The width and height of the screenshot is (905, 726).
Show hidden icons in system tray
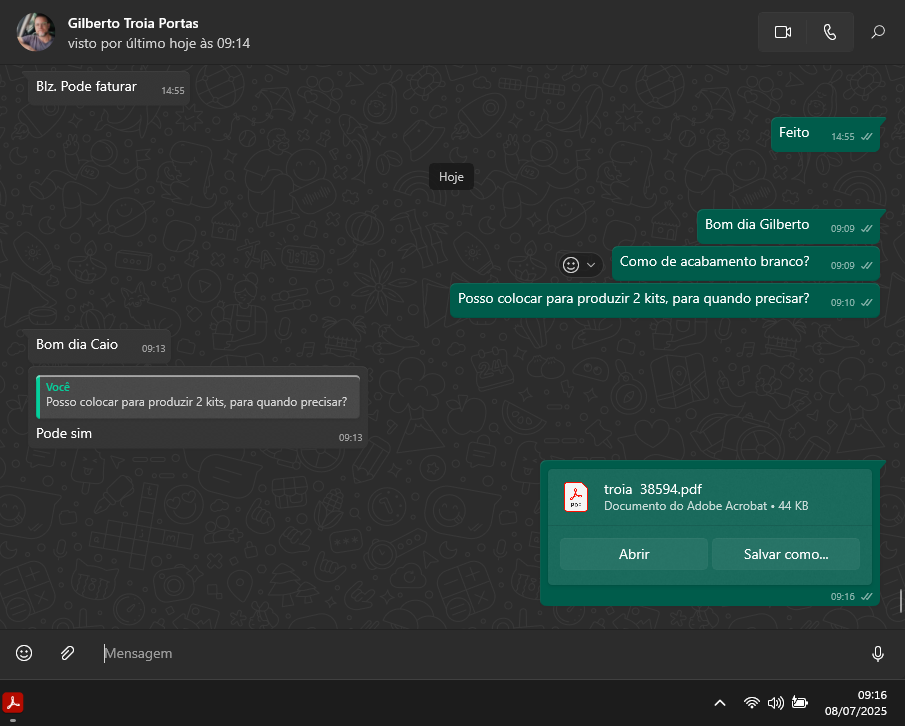[x=719, y=702]
